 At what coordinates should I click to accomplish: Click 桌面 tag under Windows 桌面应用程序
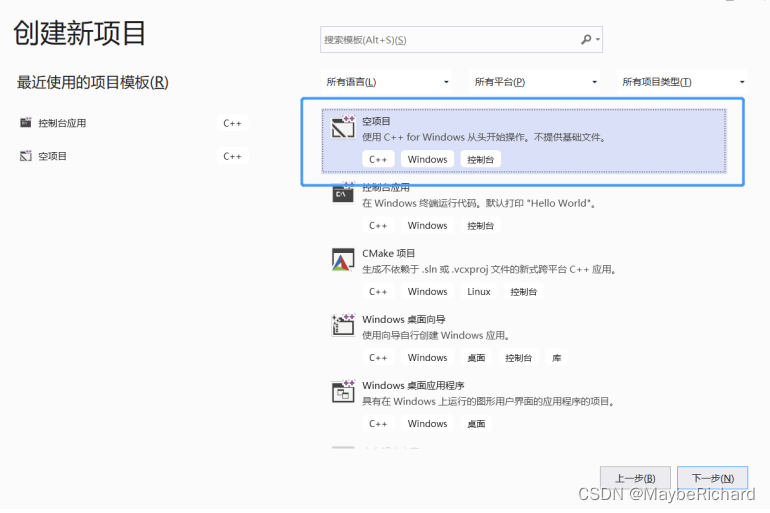pos(476,424)
